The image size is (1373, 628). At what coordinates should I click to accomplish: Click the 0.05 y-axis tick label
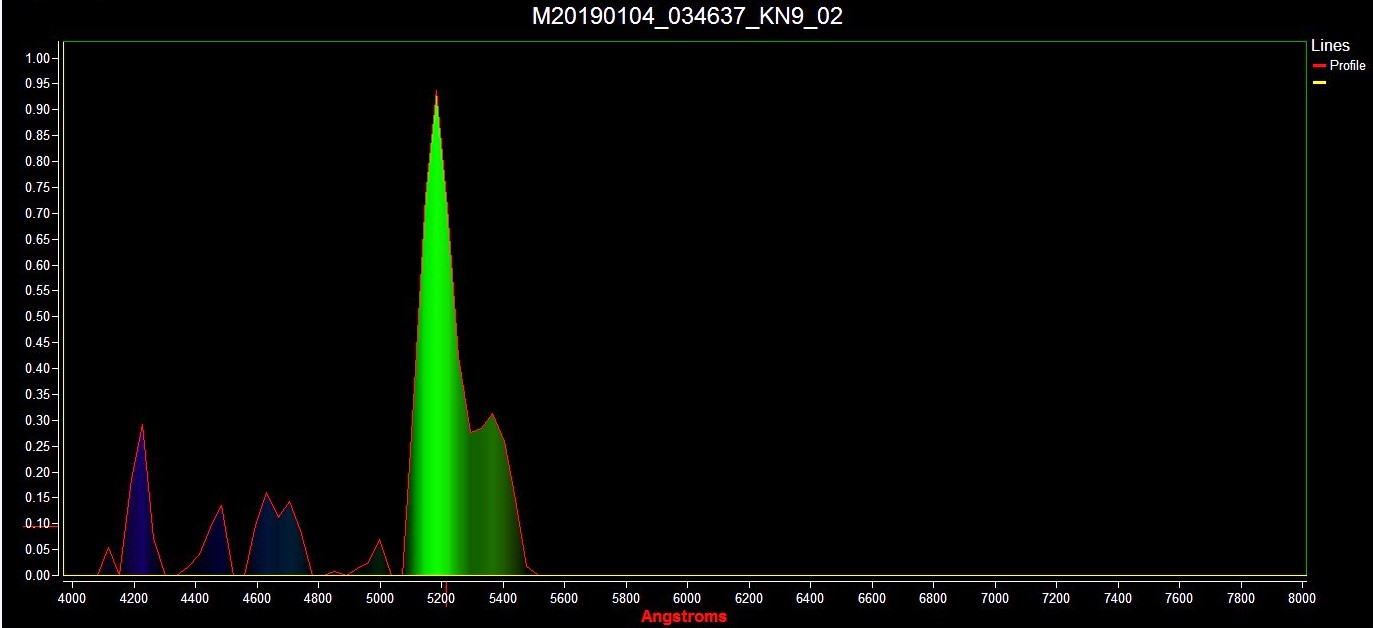pyautogui.click(x=37, y=550)
